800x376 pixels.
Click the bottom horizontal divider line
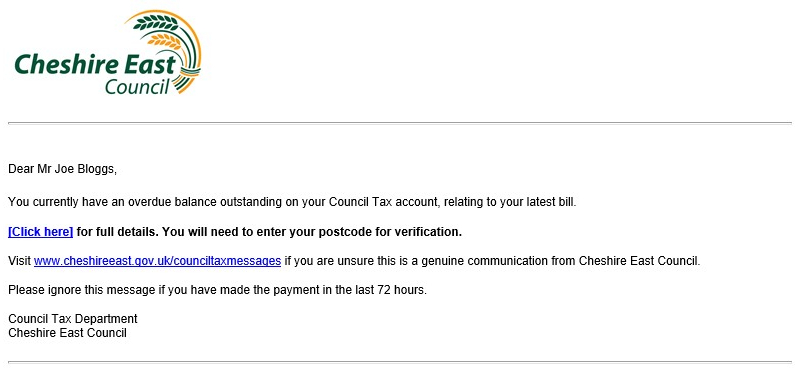400,362
